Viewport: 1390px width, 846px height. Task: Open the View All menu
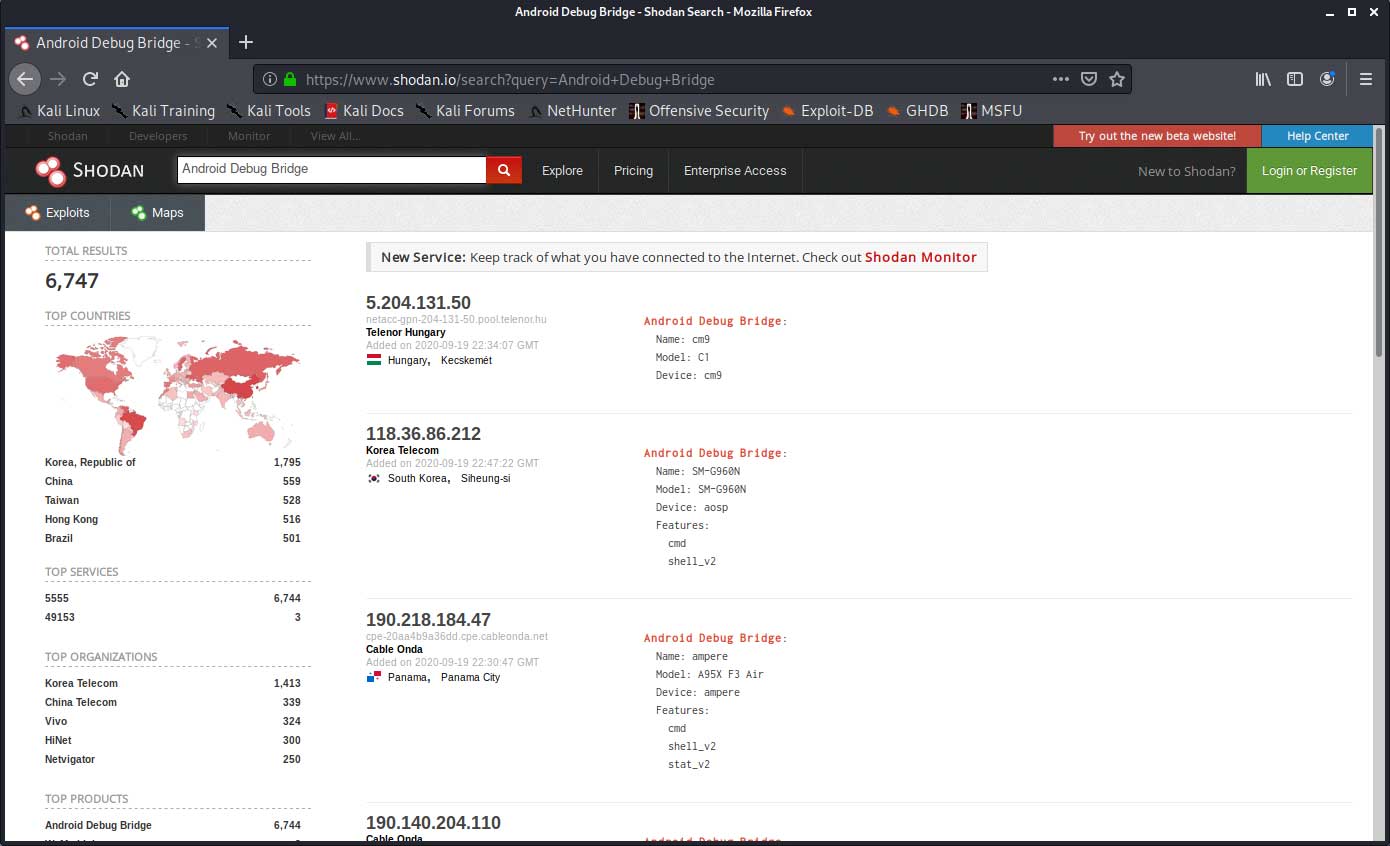click(335, 136)
